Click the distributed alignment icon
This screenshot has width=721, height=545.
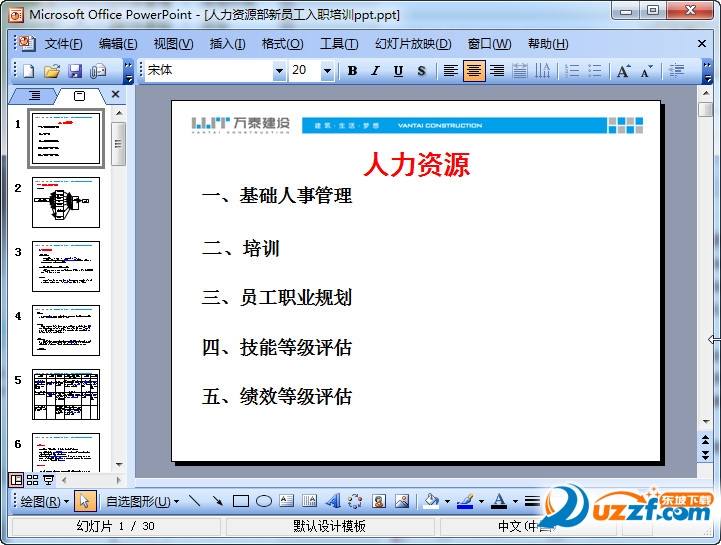(x=520, y=71)
